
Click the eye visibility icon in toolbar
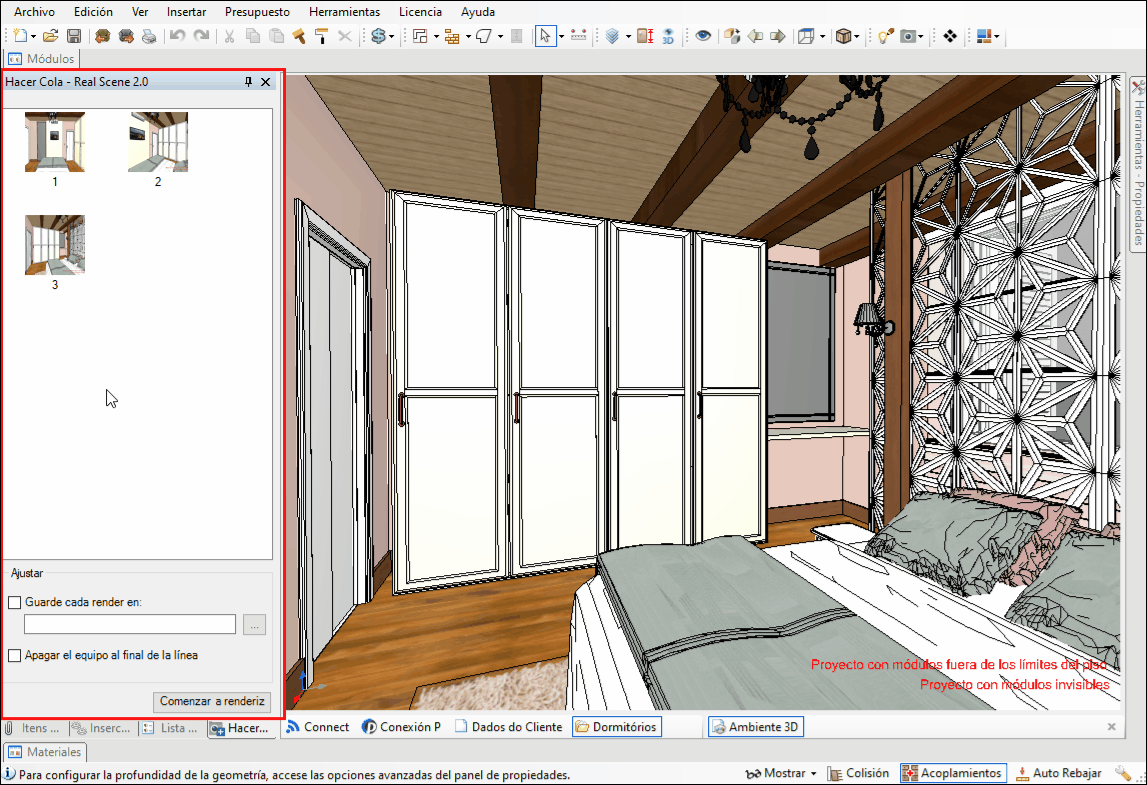(704, 36)
